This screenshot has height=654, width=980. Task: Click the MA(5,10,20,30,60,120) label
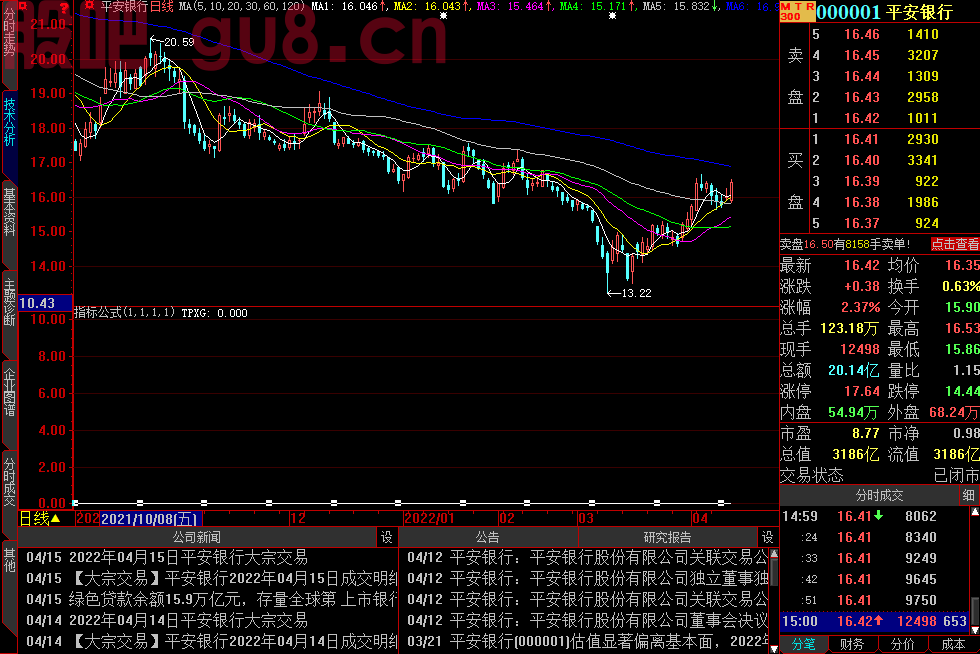pyautogui.click(x=242, y=6)
